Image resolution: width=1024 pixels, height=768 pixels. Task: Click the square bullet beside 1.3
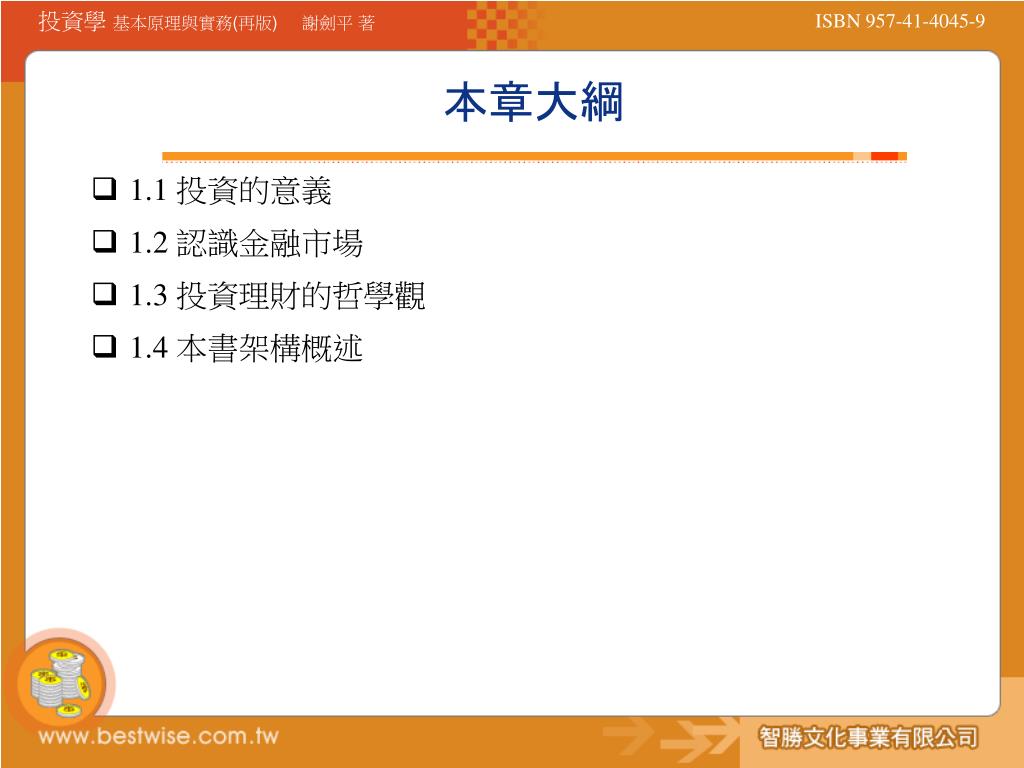click(x=104, y=293)
